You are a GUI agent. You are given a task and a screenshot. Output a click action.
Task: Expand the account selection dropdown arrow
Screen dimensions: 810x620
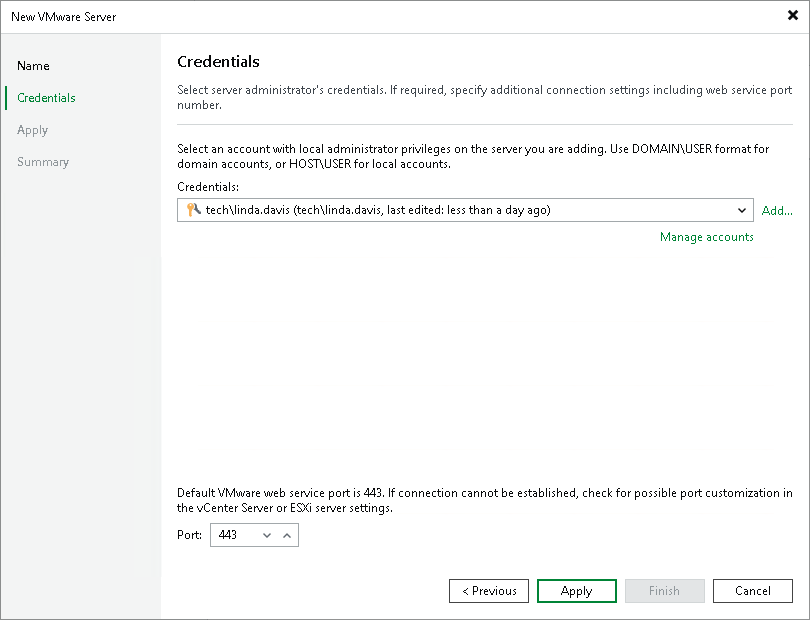743,210
